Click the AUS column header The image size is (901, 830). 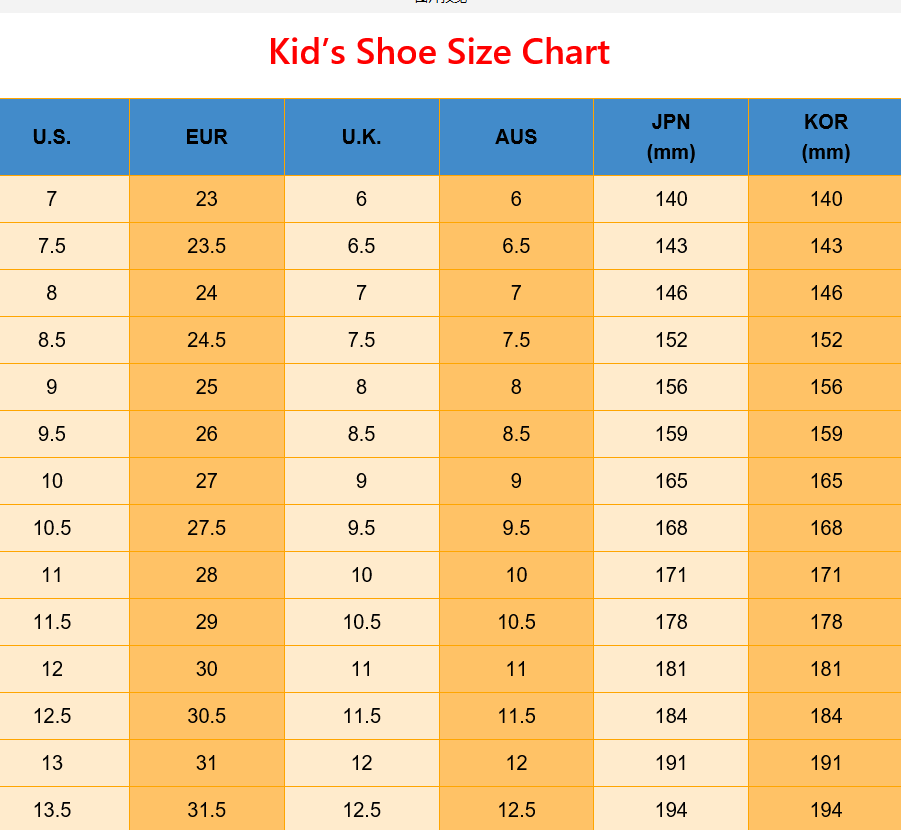(x=516, y=137)
